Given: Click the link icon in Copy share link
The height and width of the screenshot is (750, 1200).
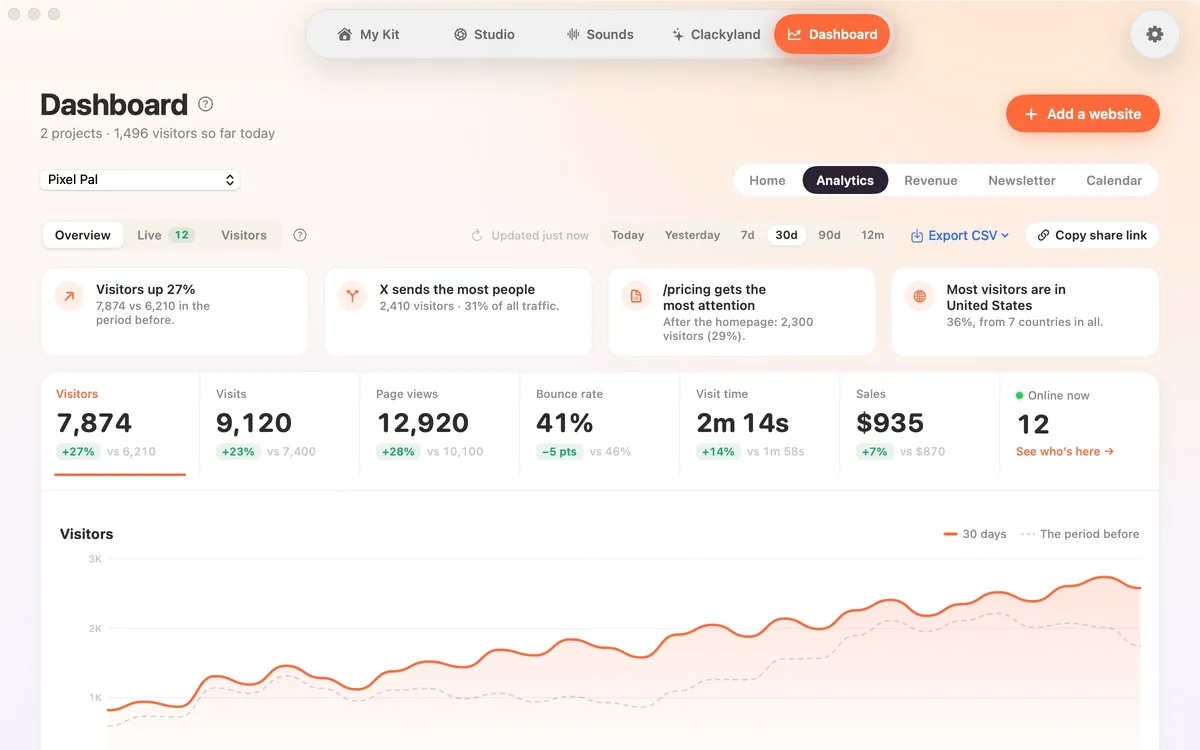Looking at the screenshot, I should click(x=1044, y=235).
